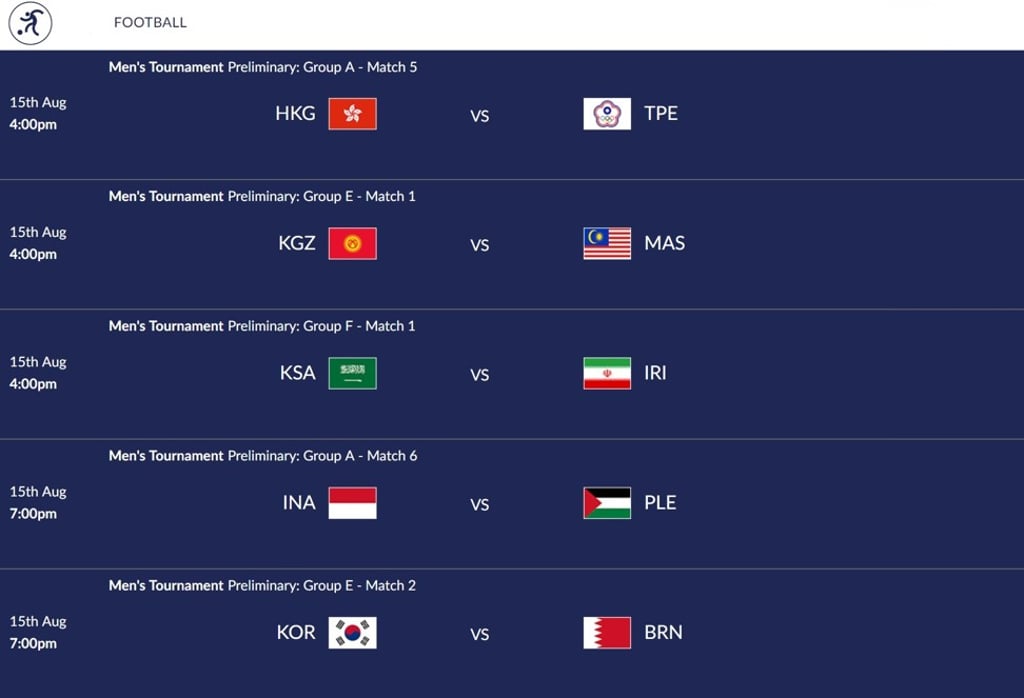Viewport: 1024px width, 698px height.
Task: Click the South Korea flag icon
Action: click(x=352, y=633)
